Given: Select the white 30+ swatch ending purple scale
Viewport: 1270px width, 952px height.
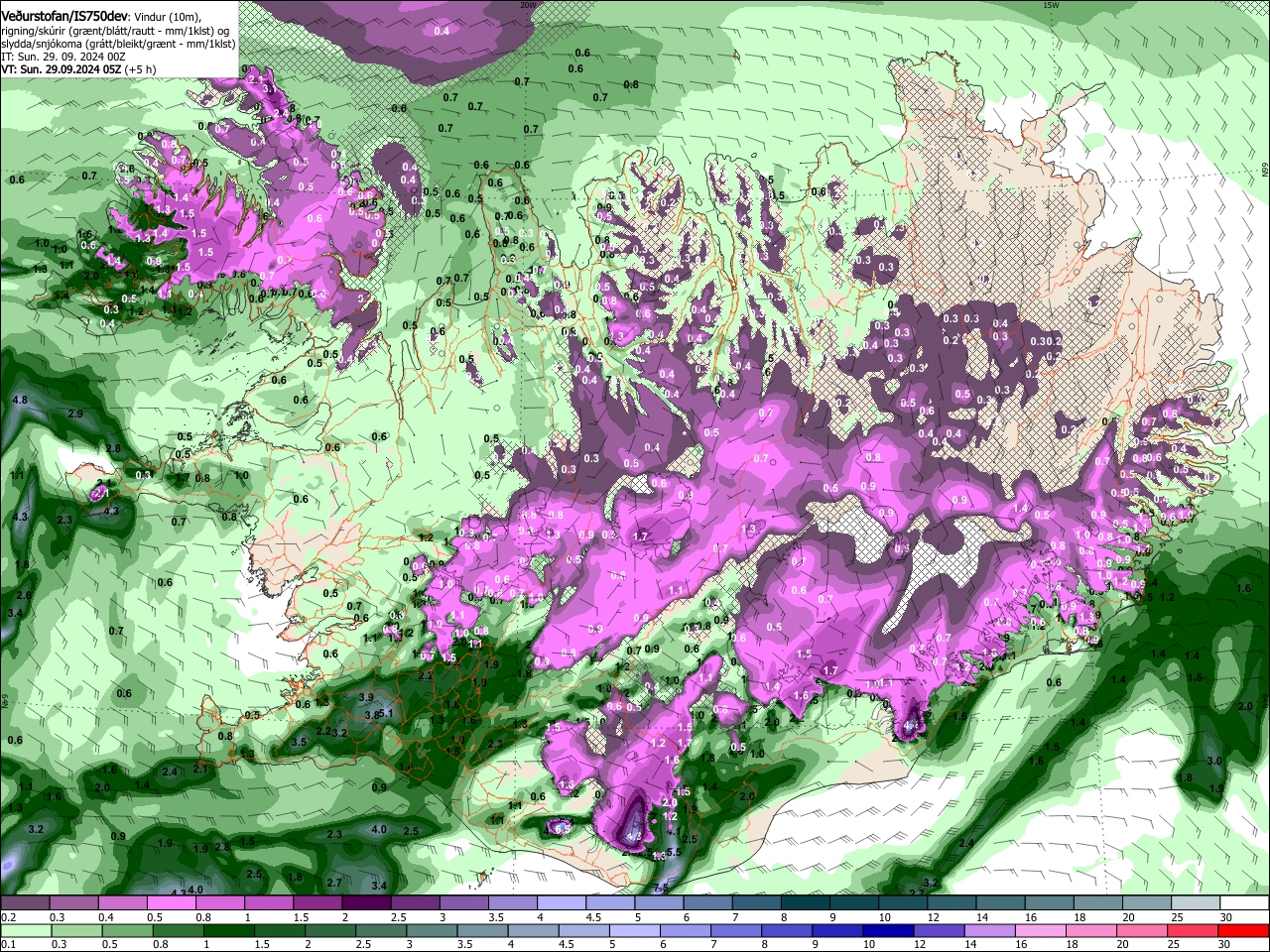Looking at the screenshot, I should click(1245, 903).
